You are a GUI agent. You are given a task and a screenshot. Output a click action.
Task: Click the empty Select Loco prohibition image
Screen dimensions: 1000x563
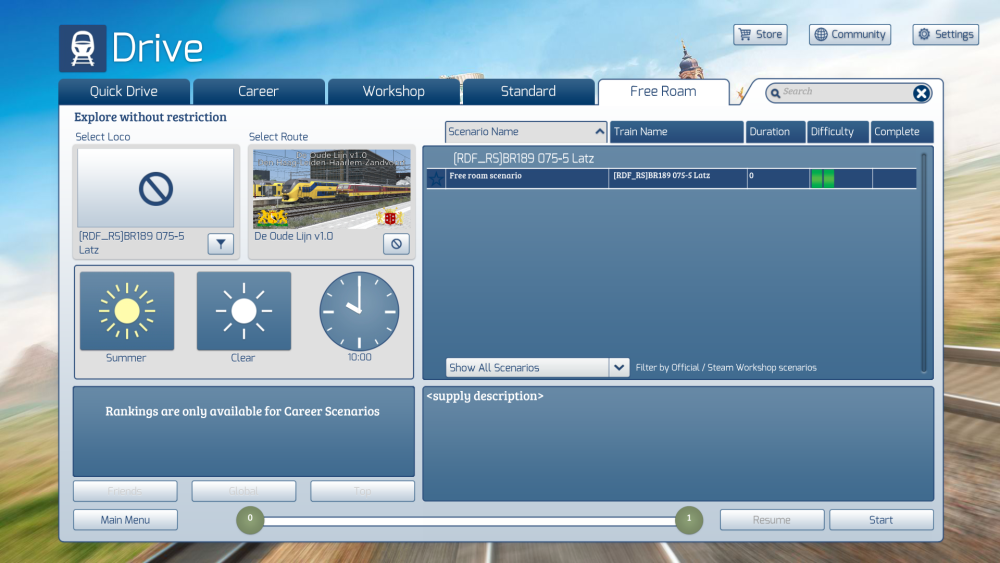[156, 188]
